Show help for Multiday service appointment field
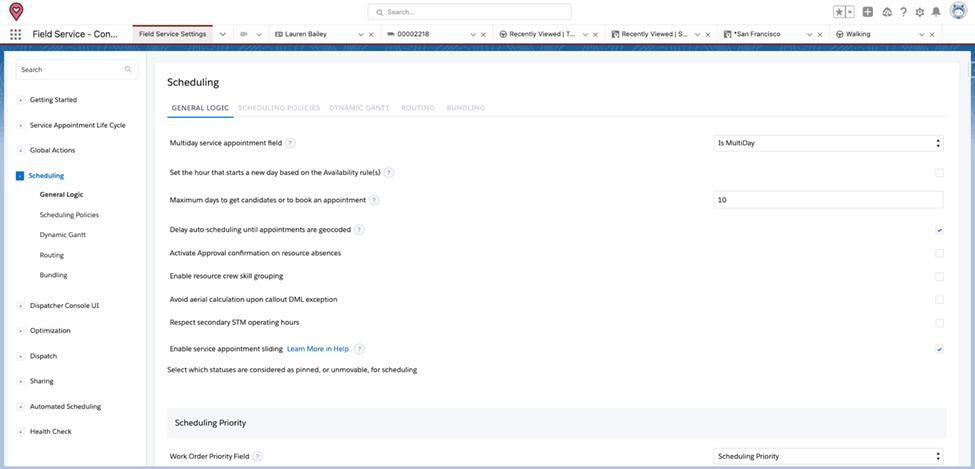The height and width of the screenshot is (469, 975). point(290,143)
